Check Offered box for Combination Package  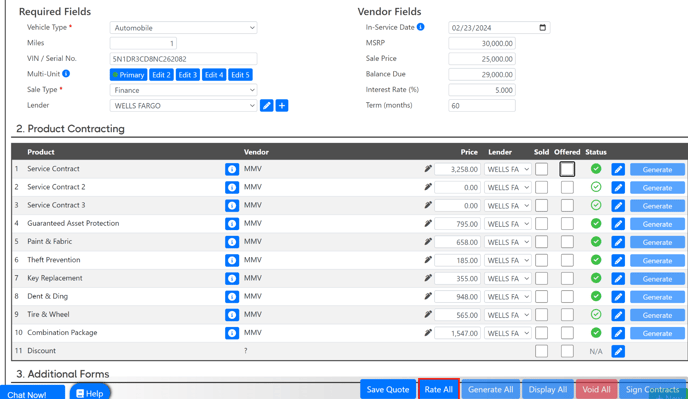point(567,333)
